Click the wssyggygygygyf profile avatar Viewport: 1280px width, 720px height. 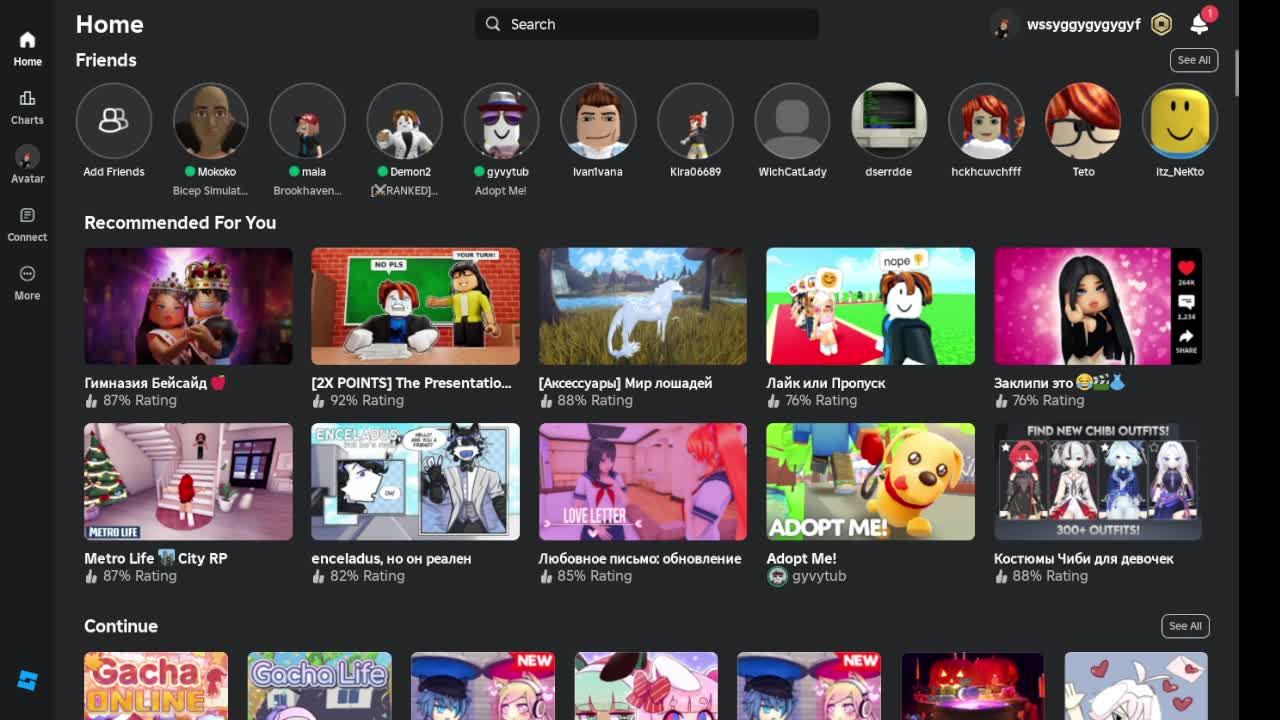coord(1004,25)
